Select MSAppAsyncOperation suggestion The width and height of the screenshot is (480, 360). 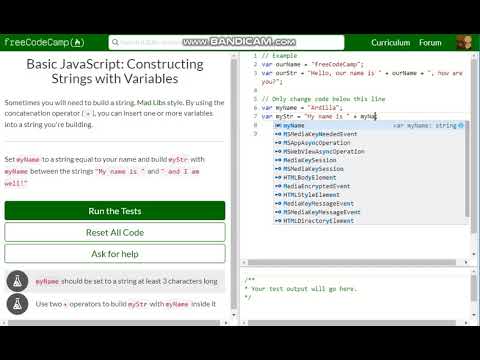point(369,143)
